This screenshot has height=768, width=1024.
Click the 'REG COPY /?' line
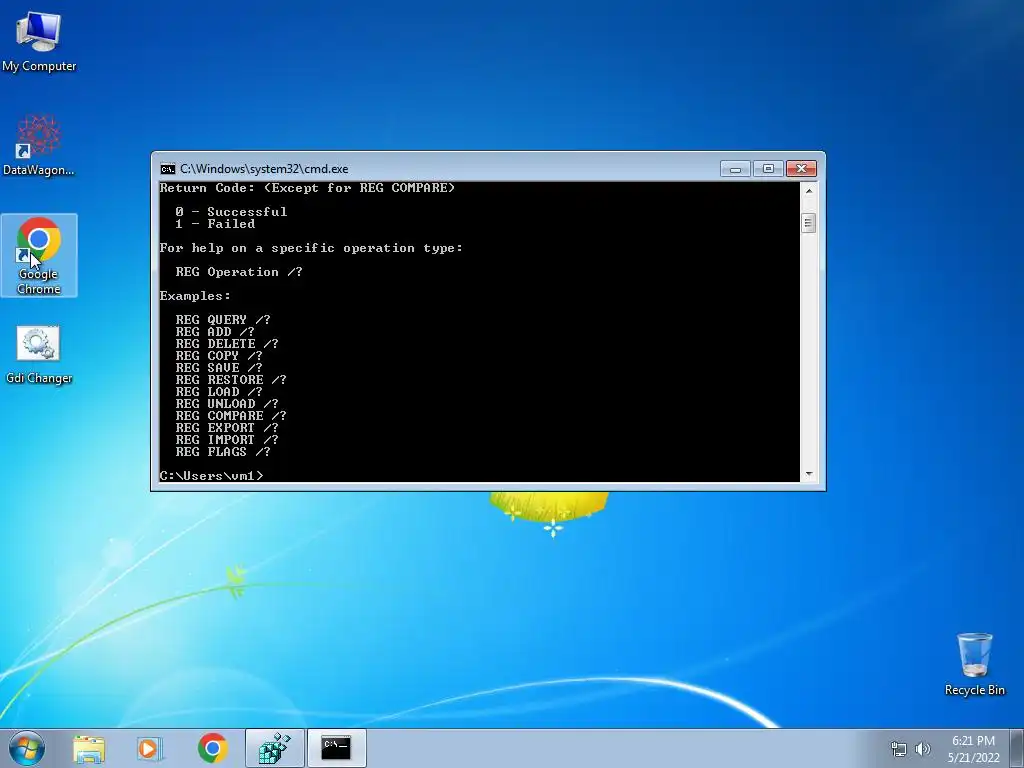click(219, 356)
